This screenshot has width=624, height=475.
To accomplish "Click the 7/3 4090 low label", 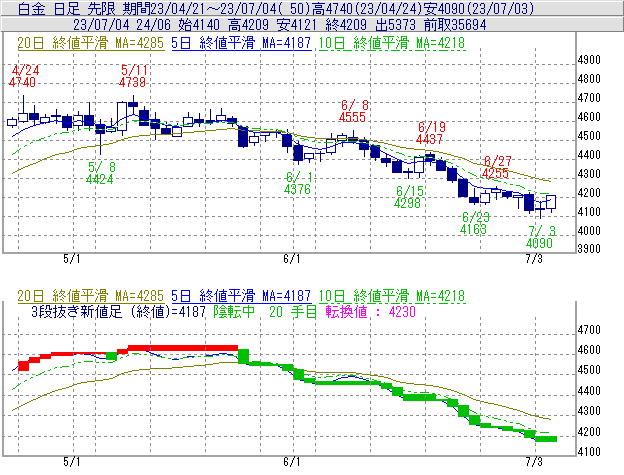I will [540, 237].
